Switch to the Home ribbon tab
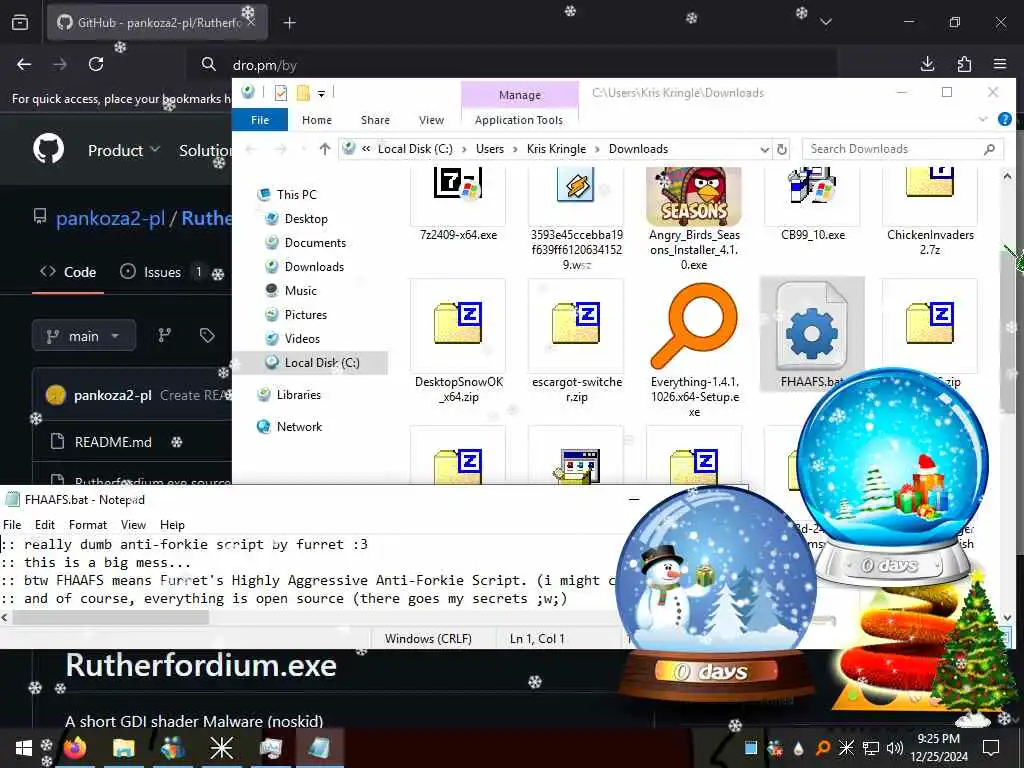The height and width of the screenshot is (768, 1024). point(317,120)
